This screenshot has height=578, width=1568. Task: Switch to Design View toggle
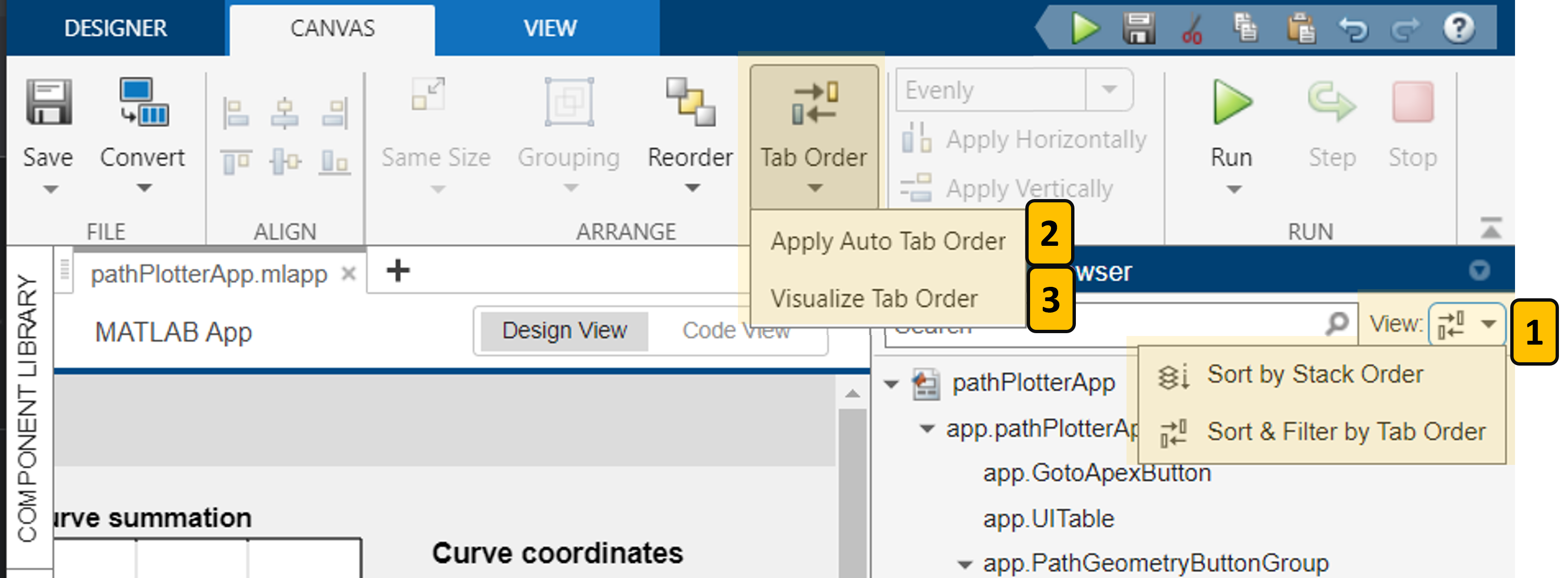(564, 331)
